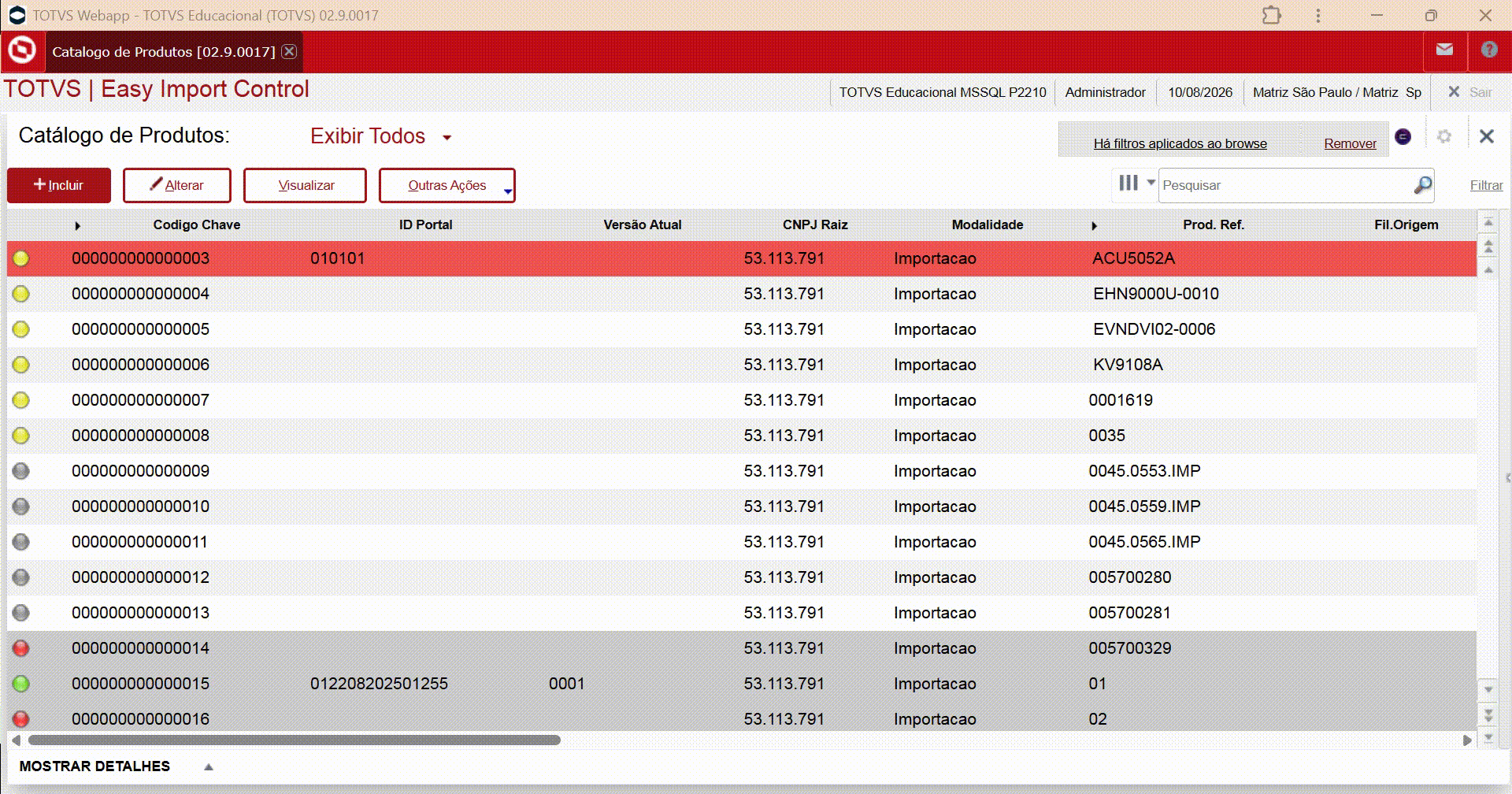Click the Filtrar link

pos(1486,185)
